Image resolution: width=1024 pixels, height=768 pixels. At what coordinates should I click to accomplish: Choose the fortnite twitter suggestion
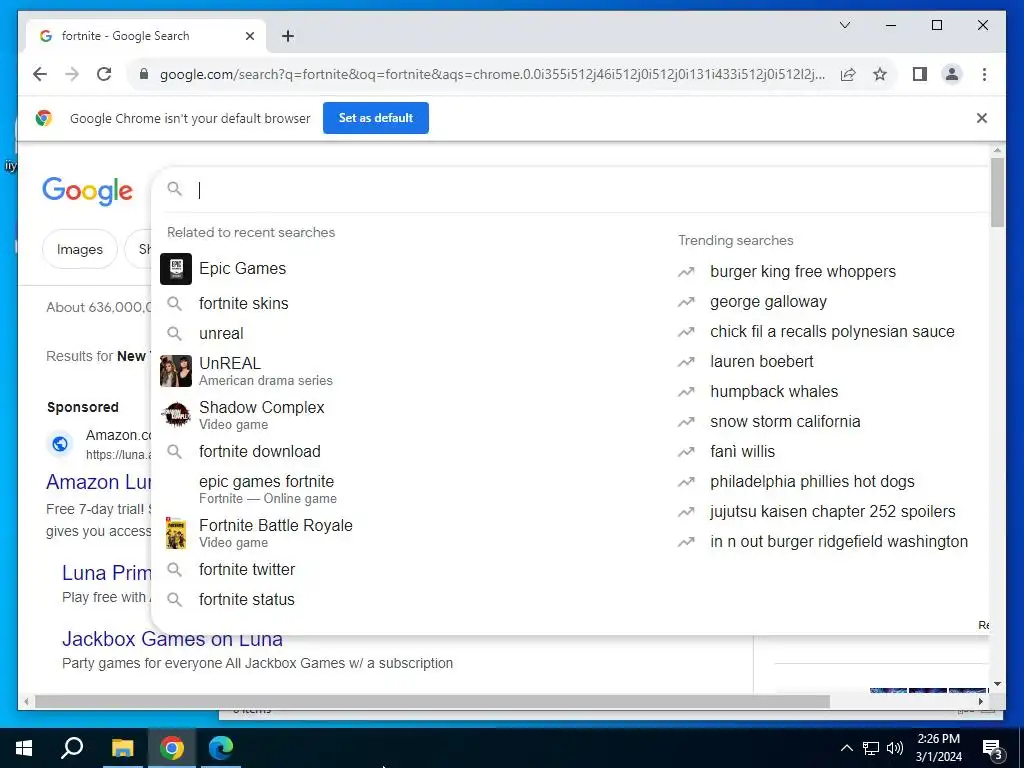[x=247, y=569]
